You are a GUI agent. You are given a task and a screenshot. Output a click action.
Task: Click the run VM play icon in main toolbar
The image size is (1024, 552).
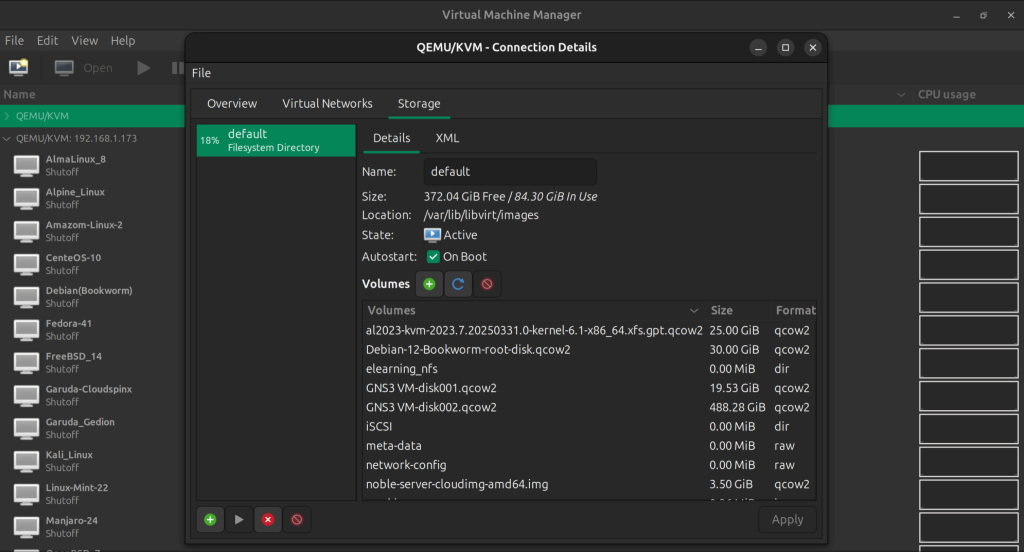click(x=144, y=68)
